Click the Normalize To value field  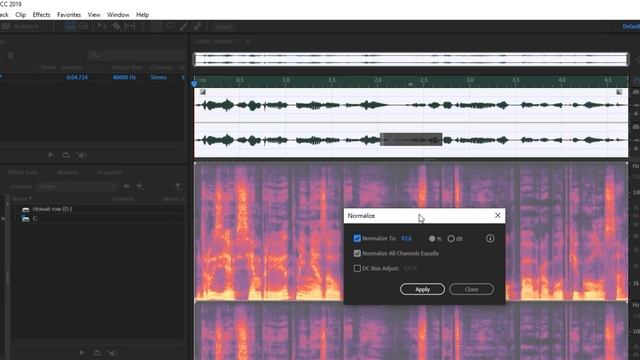click(406, 238)
